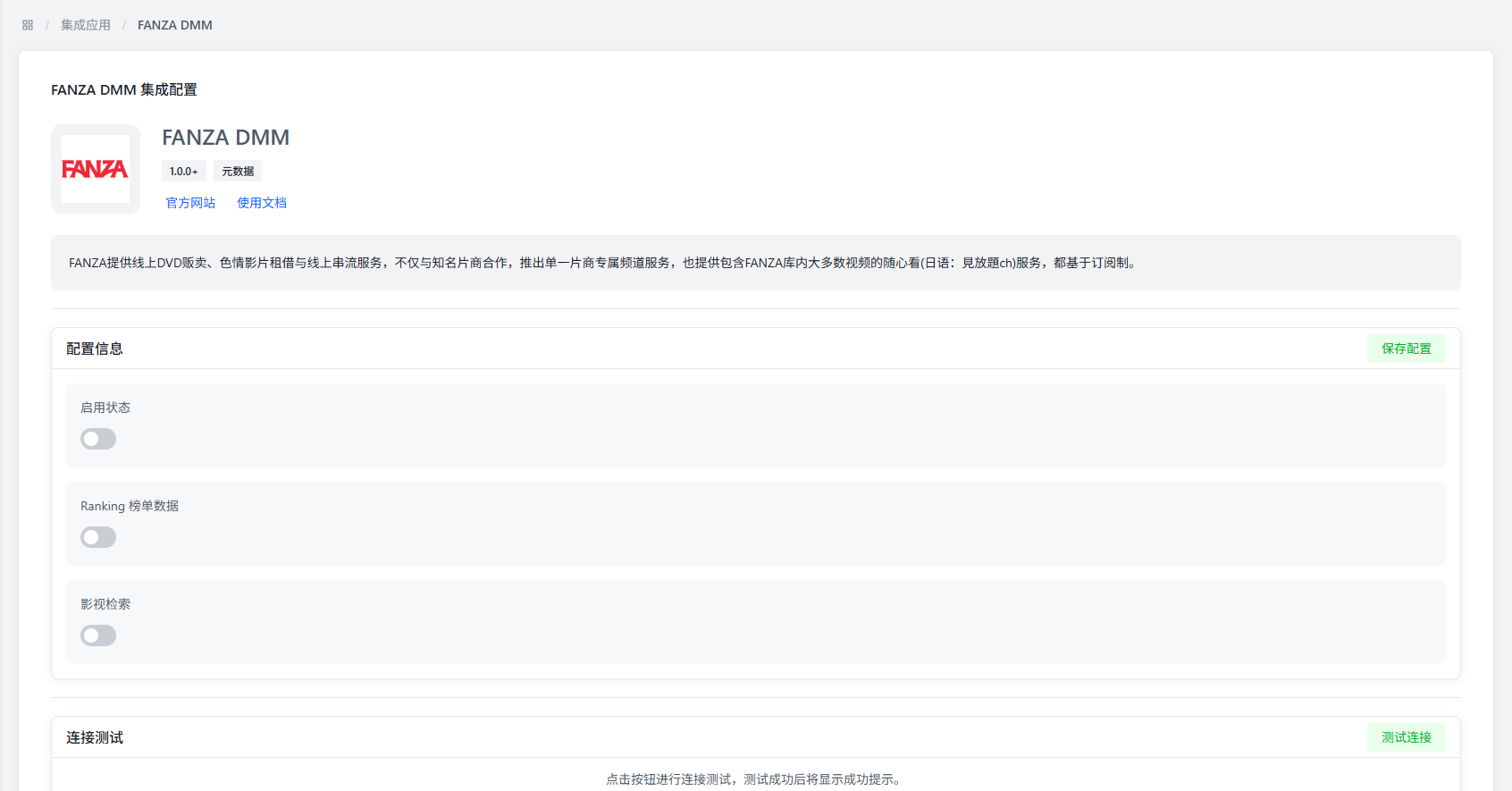
Task: Click the large FANZA DMM title
Action: click(226, 138)
